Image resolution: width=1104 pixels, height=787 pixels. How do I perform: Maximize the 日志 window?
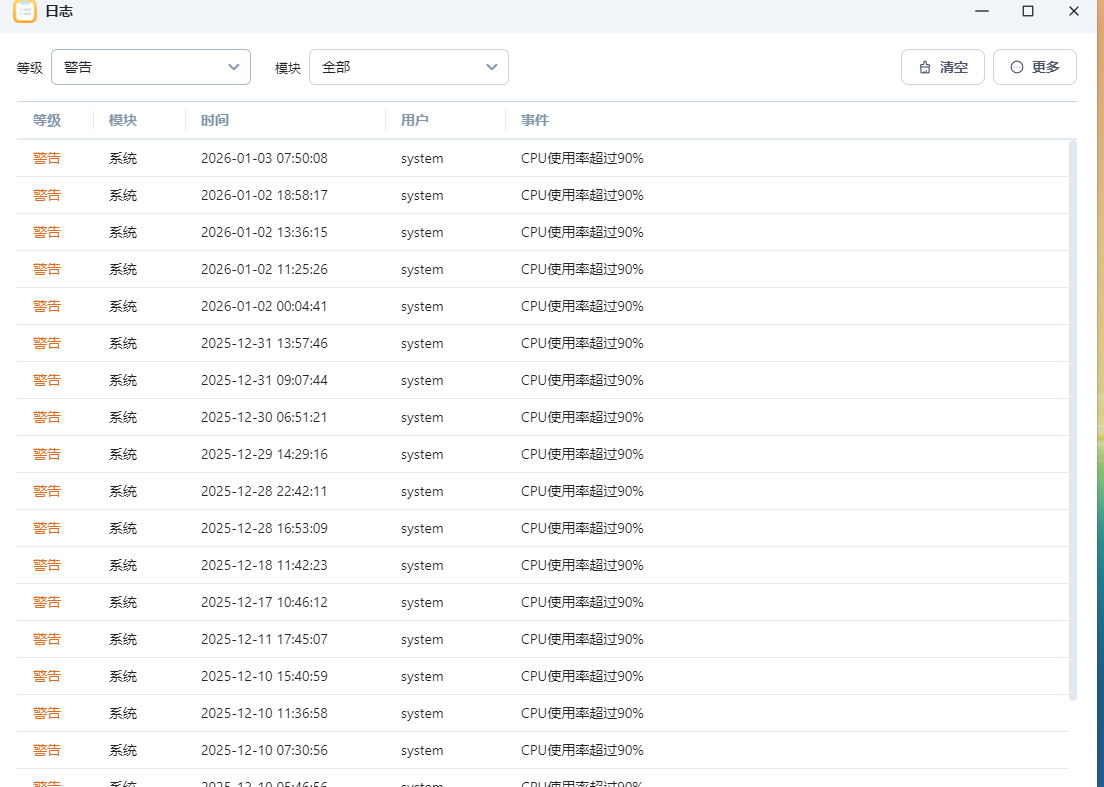(x=1028, y=11)
